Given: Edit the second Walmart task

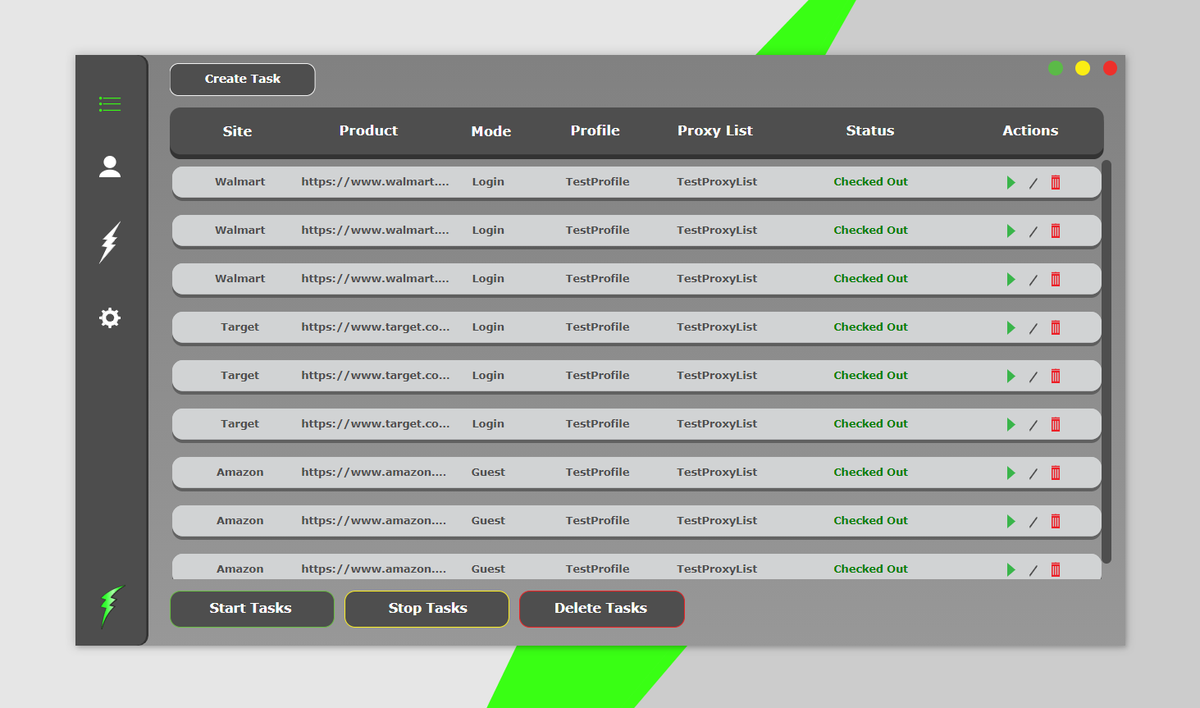Looking at the screenshot, I should [1033, 231].
